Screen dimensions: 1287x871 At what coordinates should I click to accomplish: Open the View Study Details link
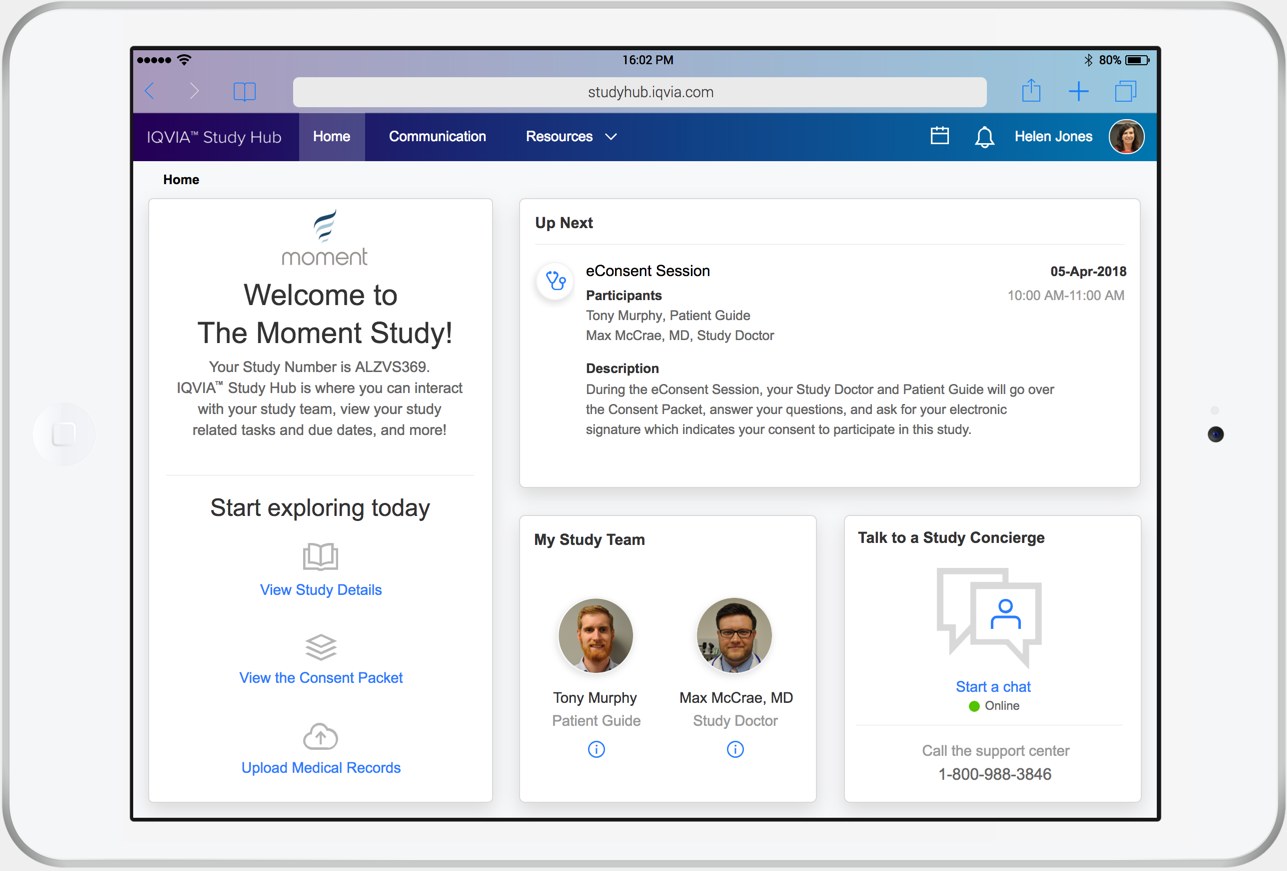(320, 590)
